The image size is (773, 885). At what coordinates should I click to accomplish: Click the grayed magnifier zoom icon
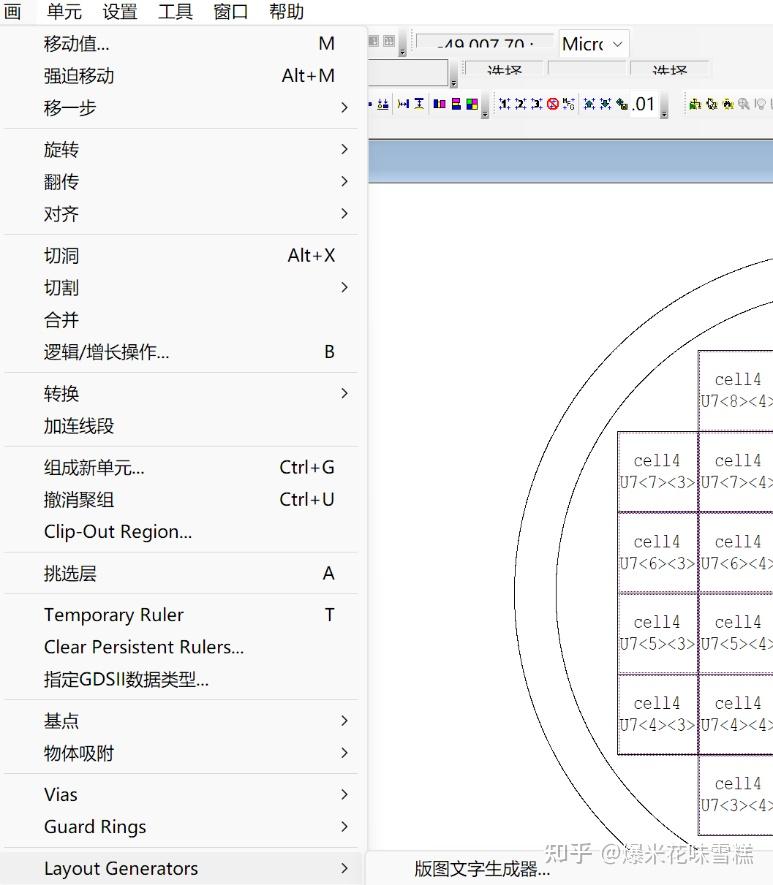[x=744, y=104]
